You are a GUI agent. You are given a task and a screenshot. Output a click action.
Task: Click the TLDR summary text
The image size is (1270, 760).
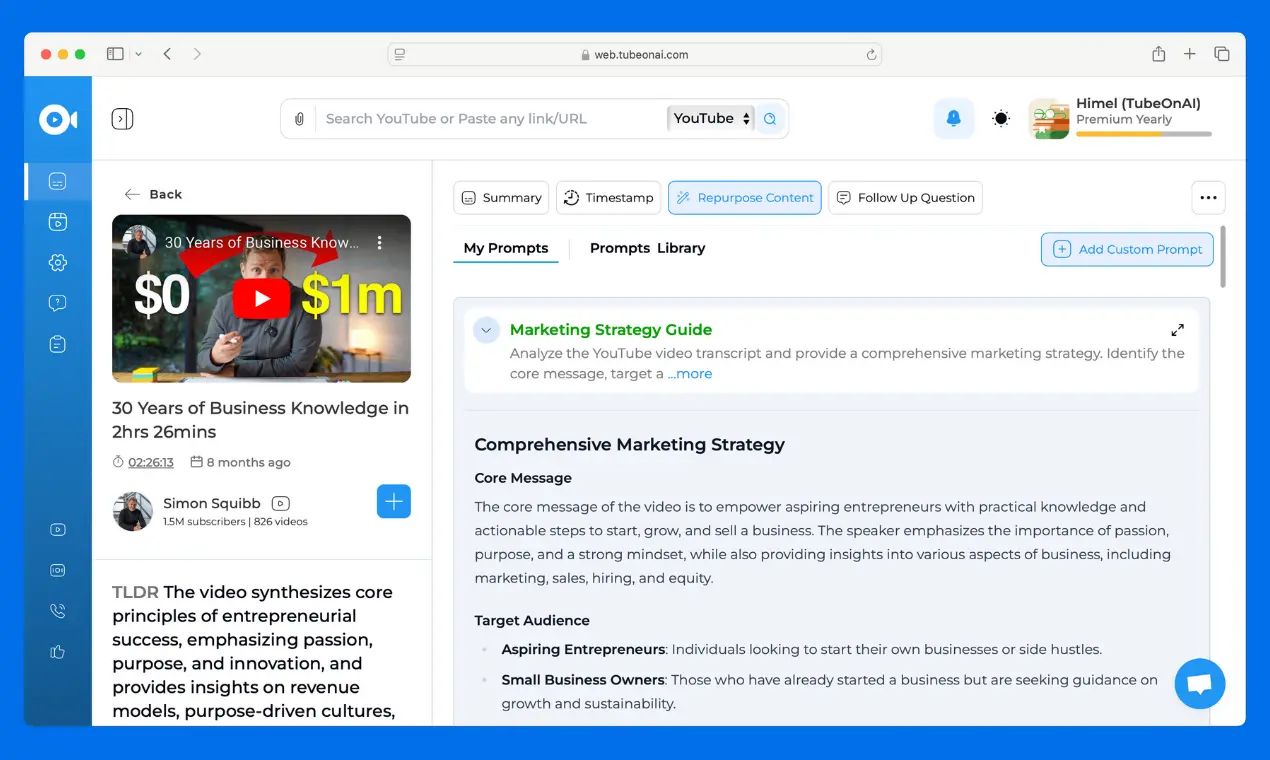[x=254, y=652]
